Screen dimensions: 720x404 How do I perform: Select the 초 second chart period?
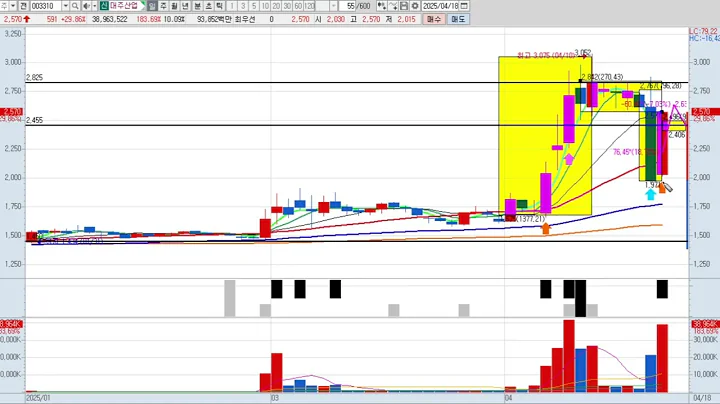click(x=209, y=6)
